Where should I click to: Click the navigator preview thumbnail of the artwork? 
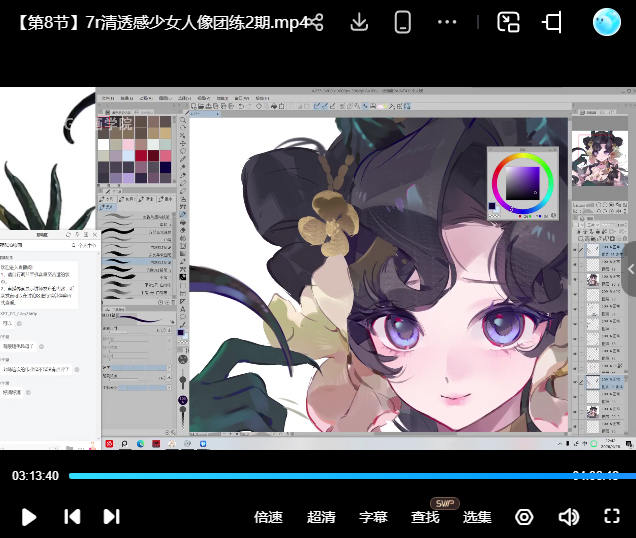pyautogui.click(x=599, y=159)
